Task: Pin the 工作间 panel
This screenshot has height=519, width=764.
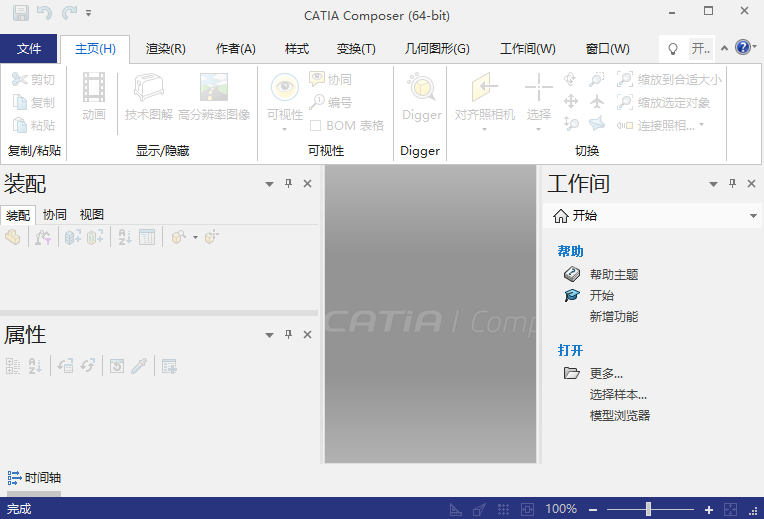Action: 732,183
